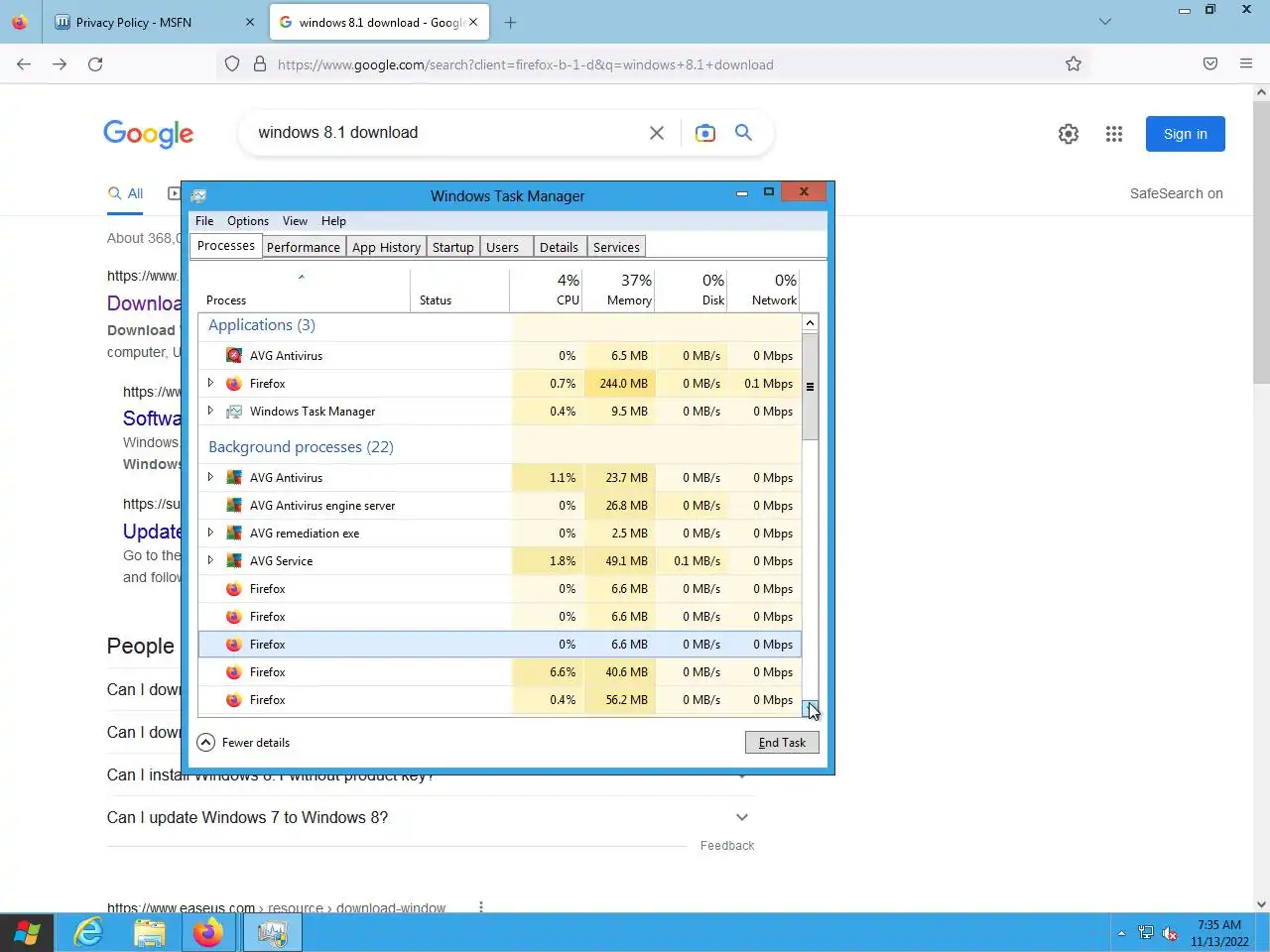Close the Privacy Policy - MSFN tab
The height and width of the screenshot is (952, 1270).
click(x=250, y=22)
